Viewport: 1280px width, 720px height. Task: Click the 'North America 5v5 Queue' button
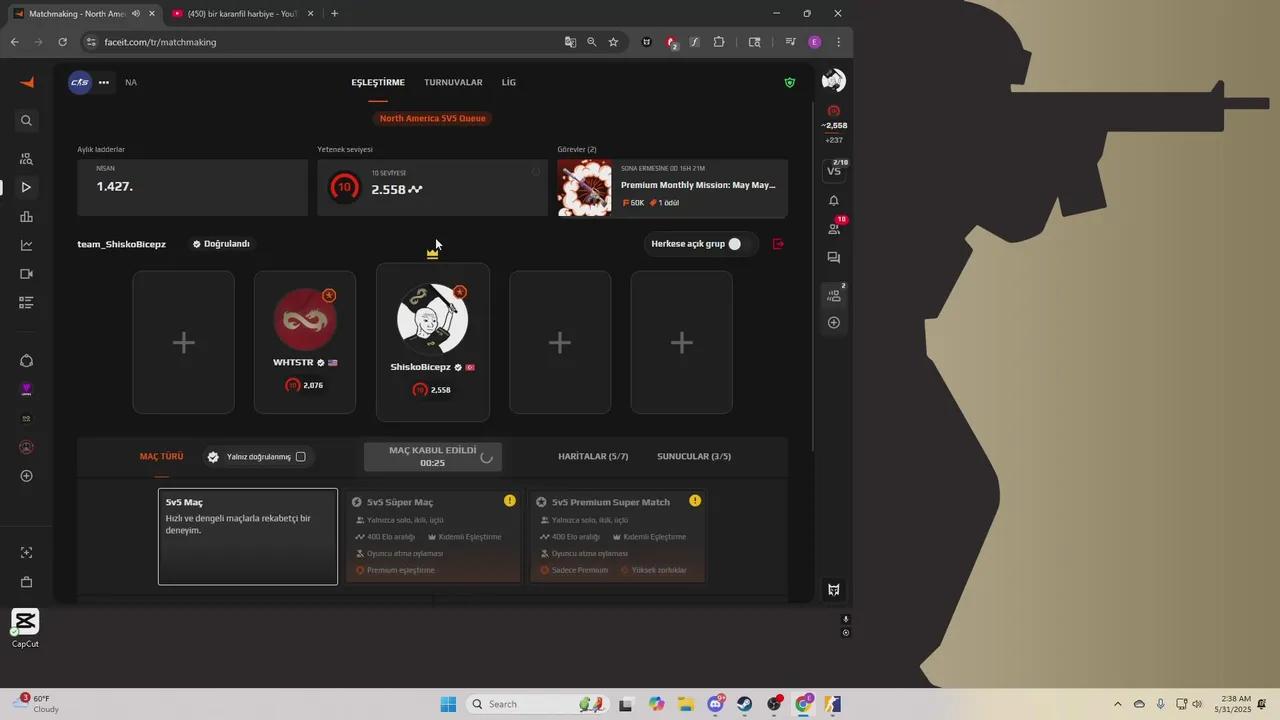(x=432, y=118)
